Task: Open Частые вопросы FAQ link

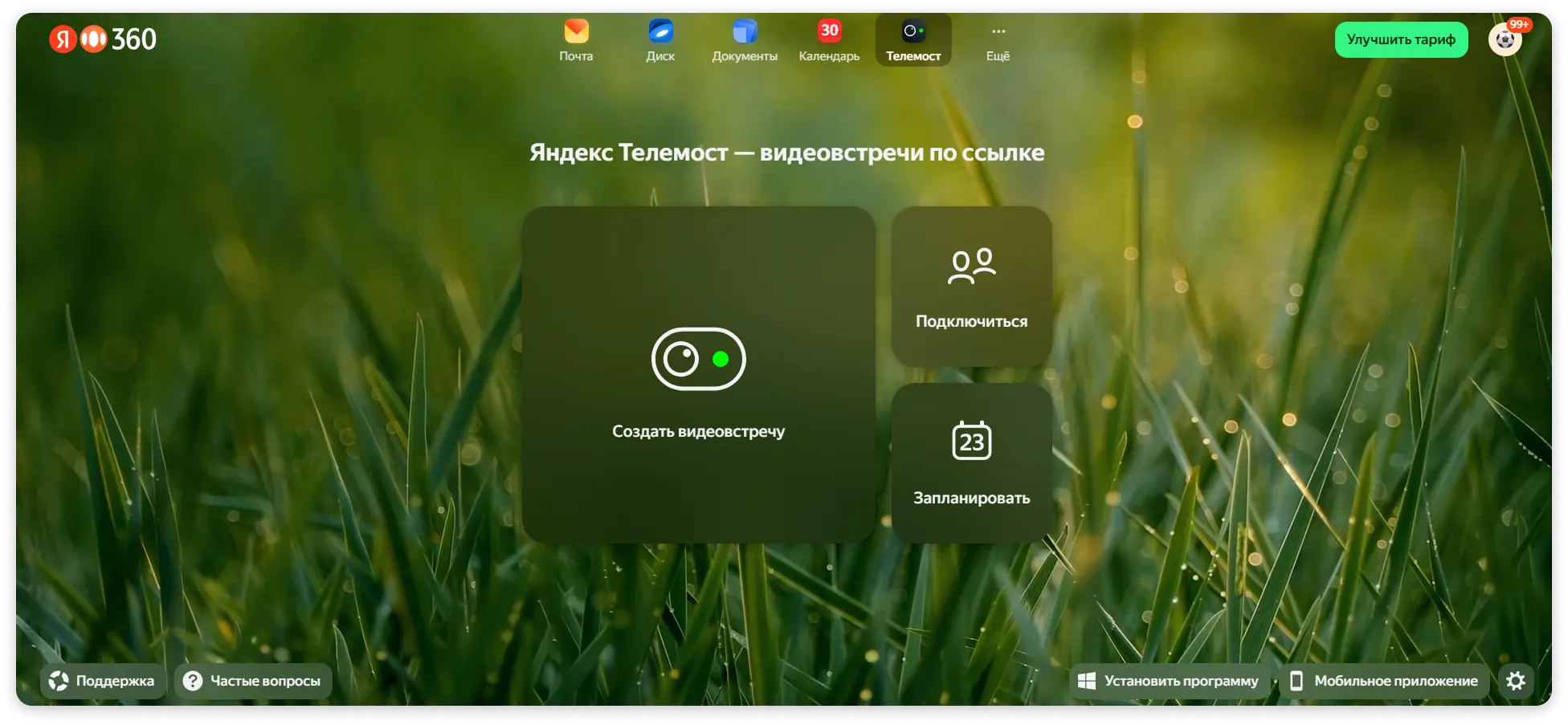Action: tap(253, 681)
